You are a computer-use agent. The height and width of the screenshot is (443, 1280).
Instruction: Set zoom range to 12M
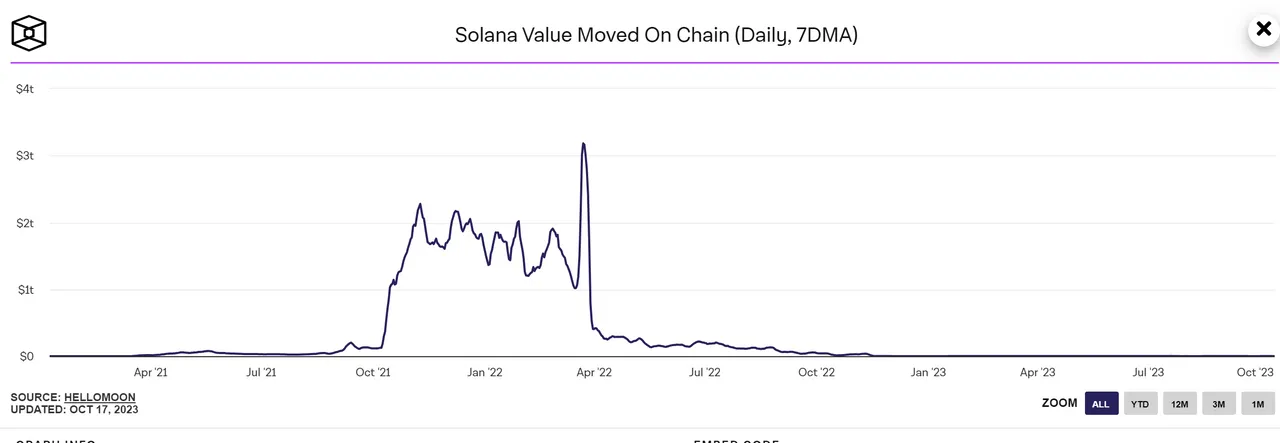pos(1179,404)
